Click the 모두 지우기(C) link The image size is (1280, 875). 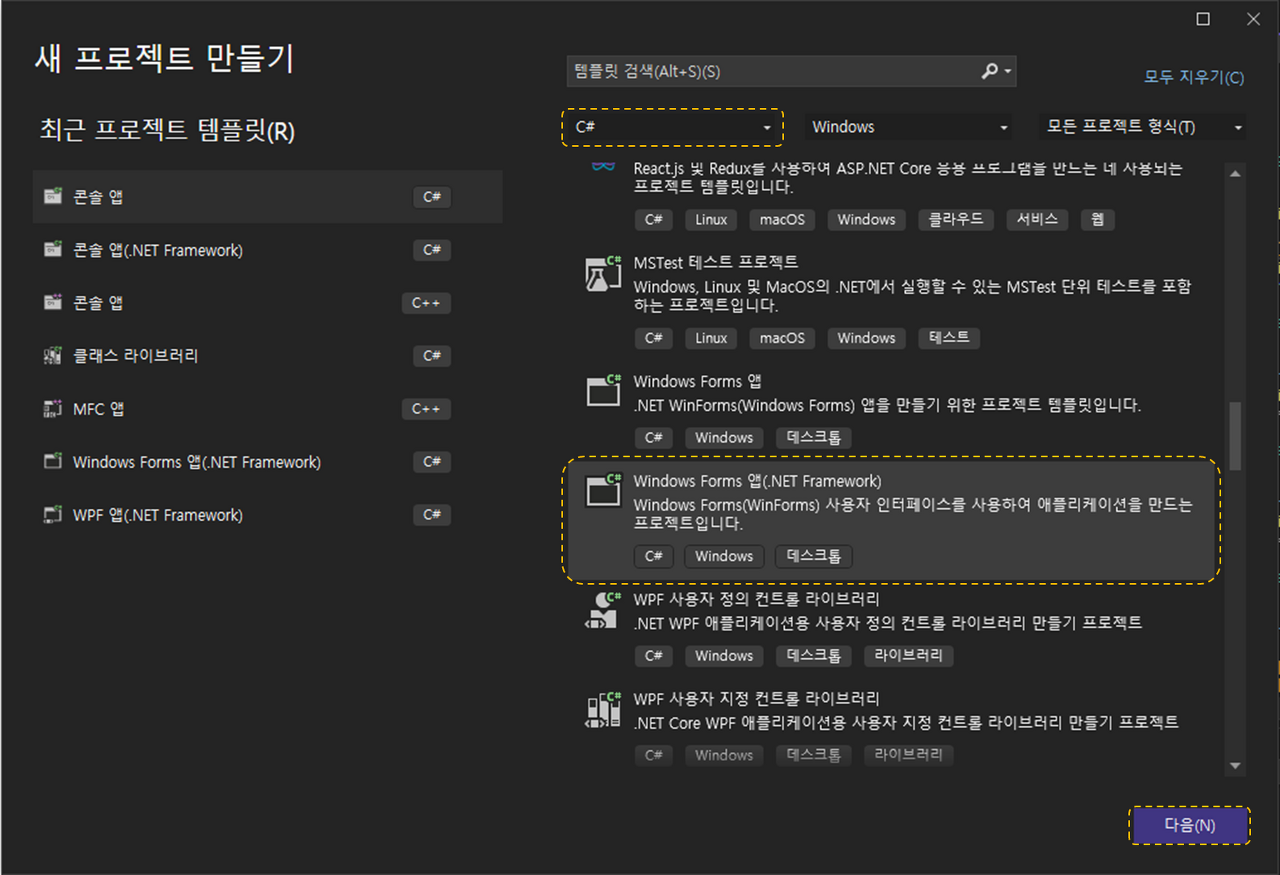pos(1194,77)
